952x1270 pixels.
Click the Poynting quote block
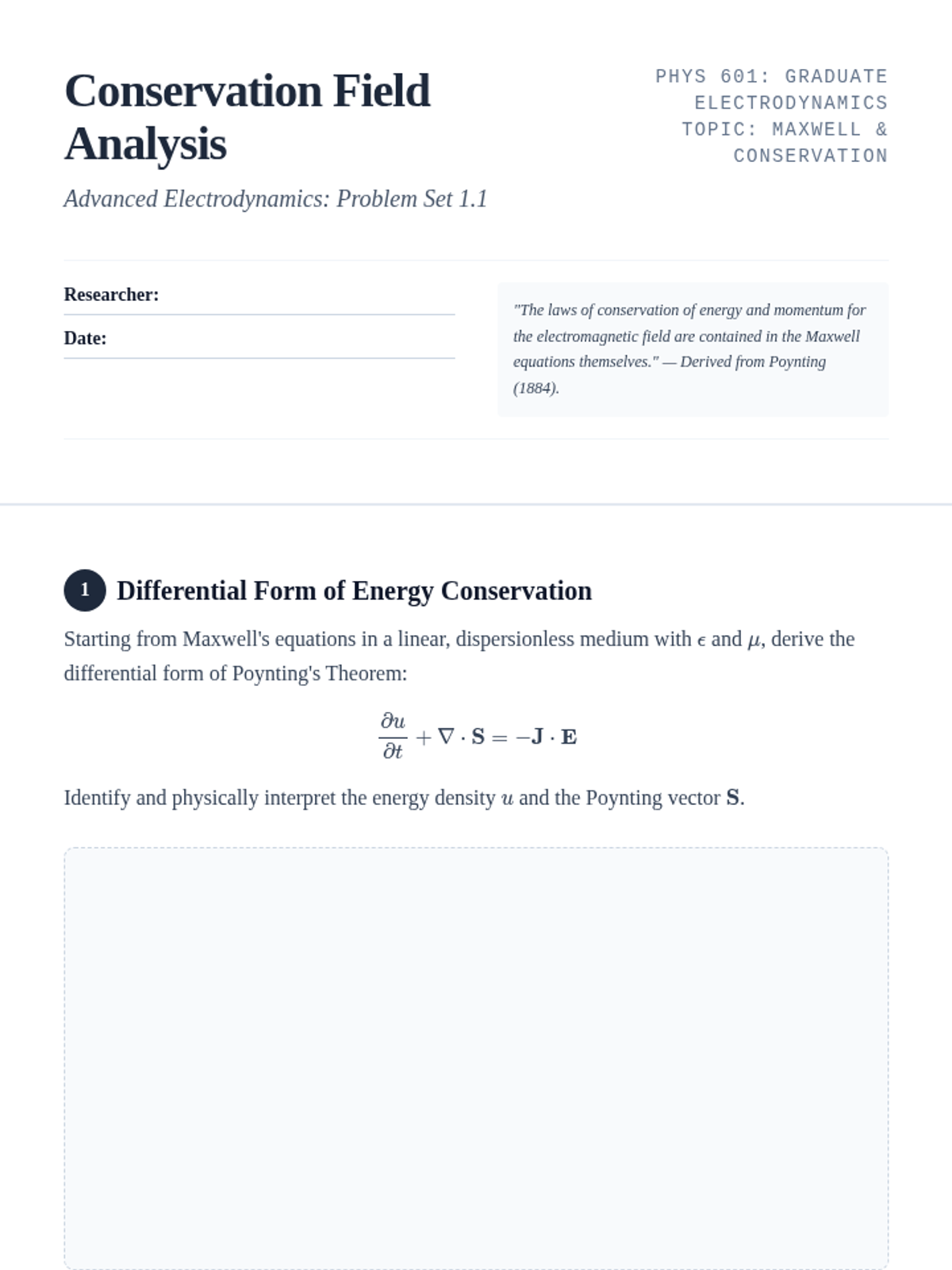[693, 349]
